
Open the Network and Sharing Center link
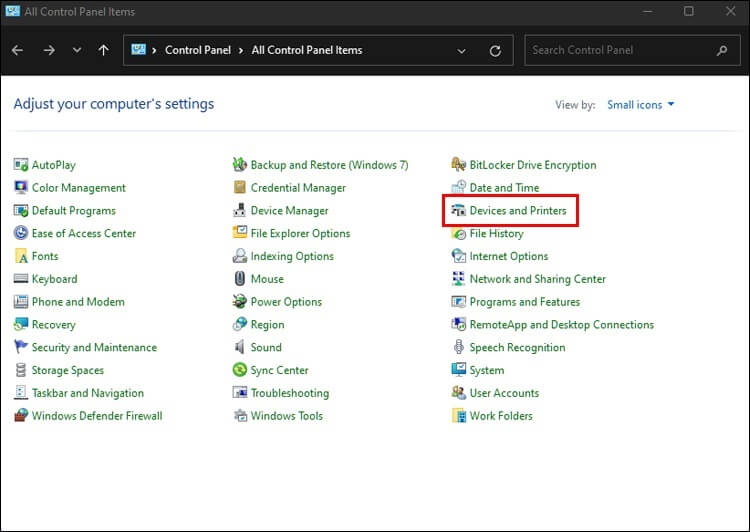(x=538, y=279)
